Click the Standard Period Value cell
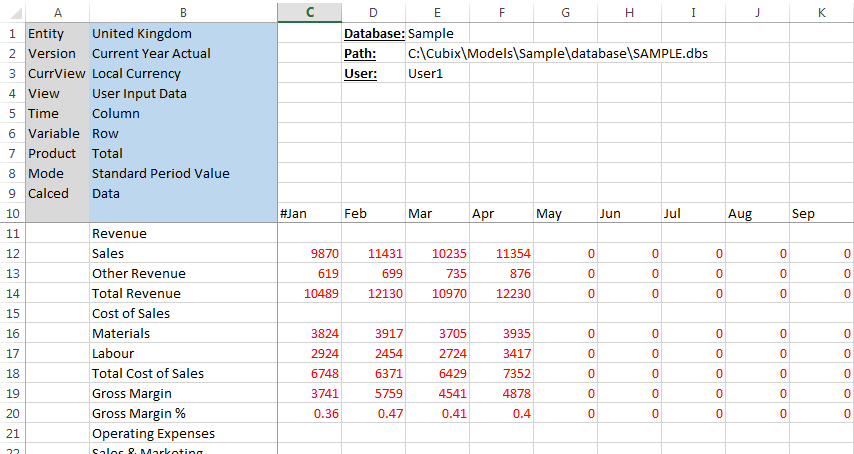This screenshot has width=854, height=454. point(160,174)
